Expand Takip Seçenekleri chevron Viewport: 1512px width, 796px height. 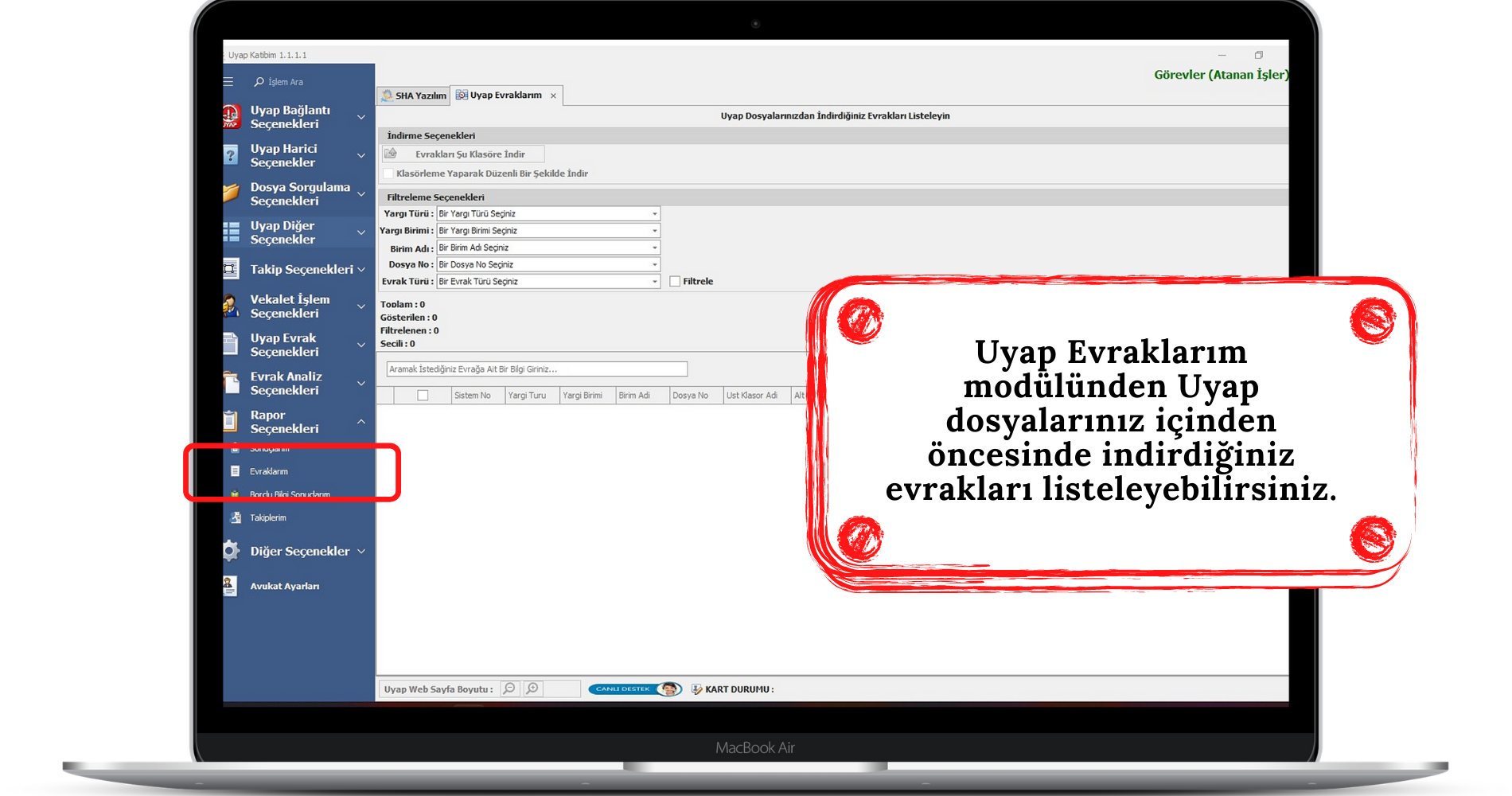click(361, 270)
